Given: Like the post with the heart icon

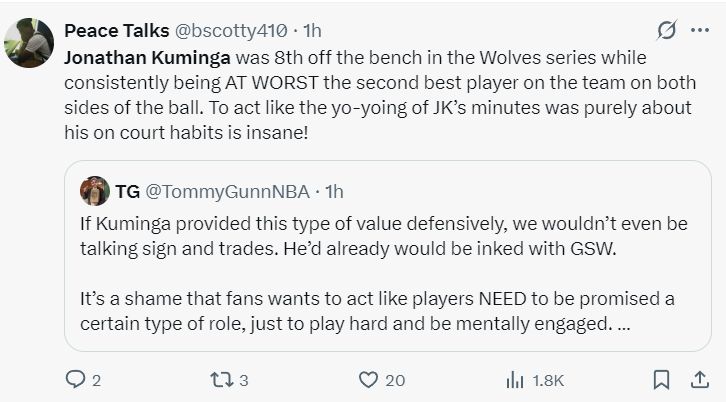Looking at the screenshot, I should (x=368, y=379).
